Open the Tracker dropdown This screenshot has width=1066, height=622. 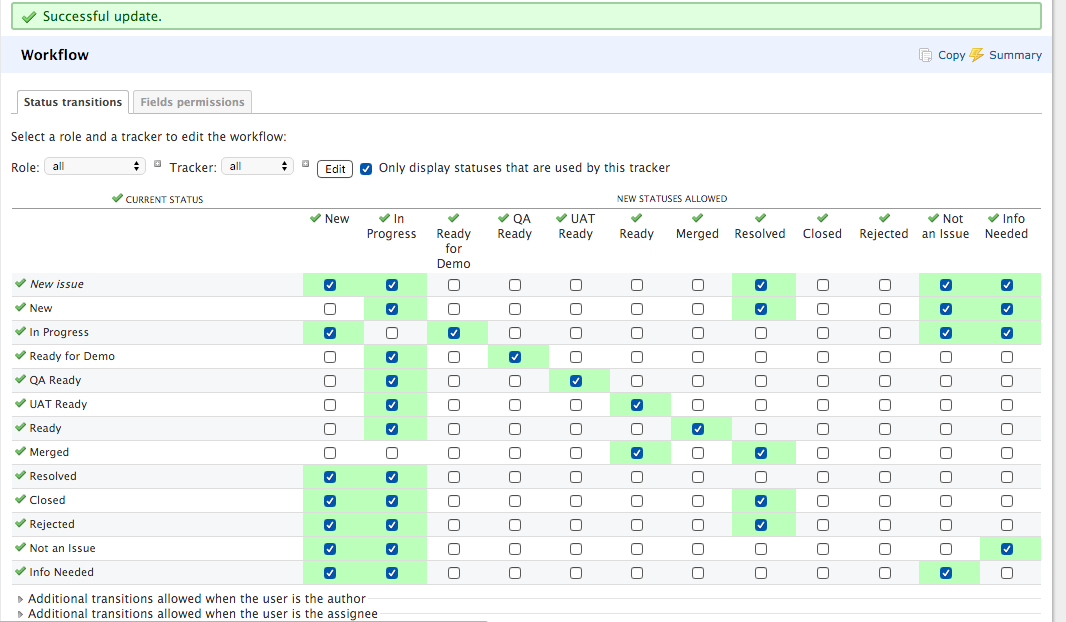(x=258, y=167)
